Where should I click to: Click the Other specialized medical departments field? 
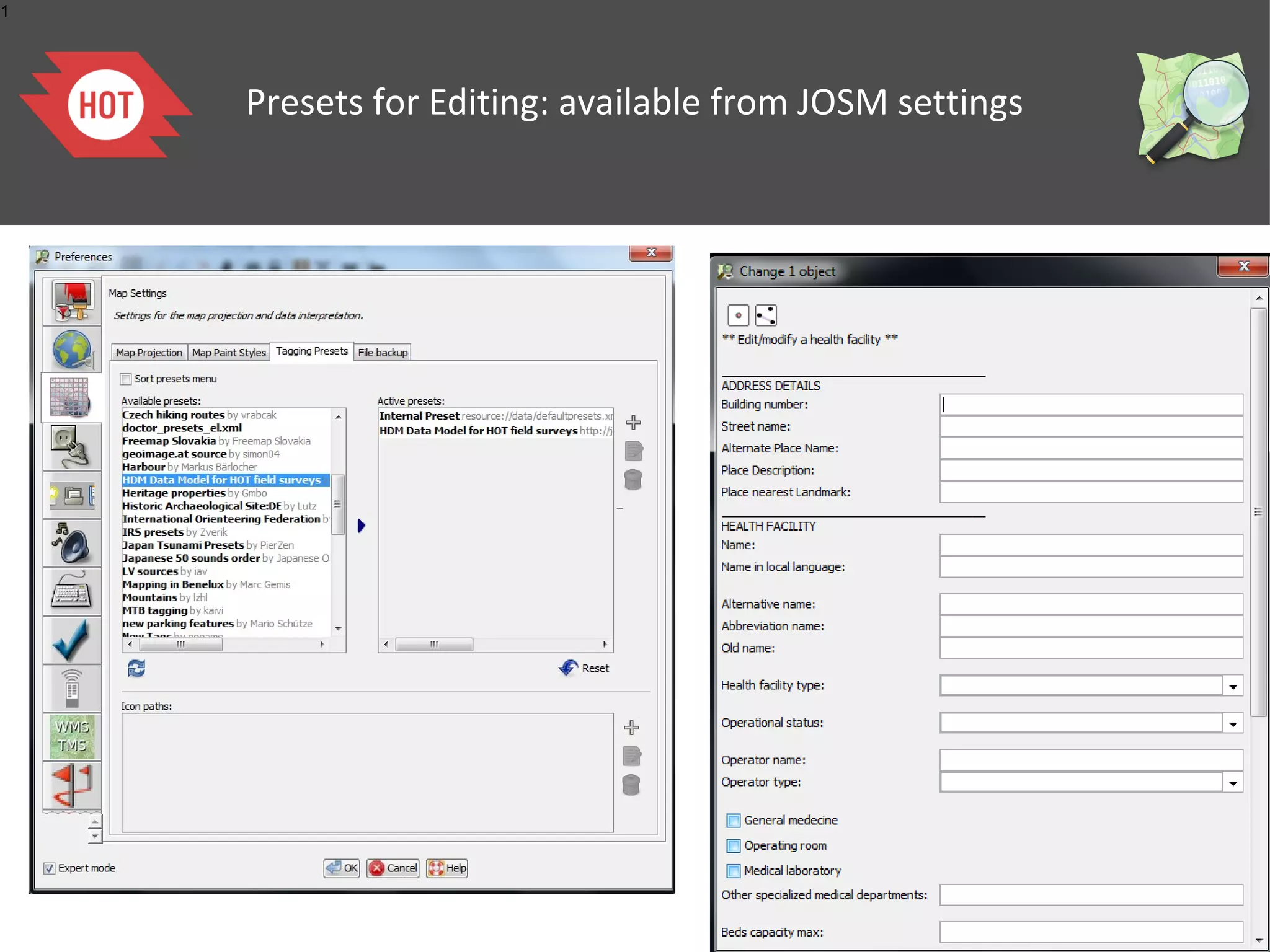coord(1091,895)
